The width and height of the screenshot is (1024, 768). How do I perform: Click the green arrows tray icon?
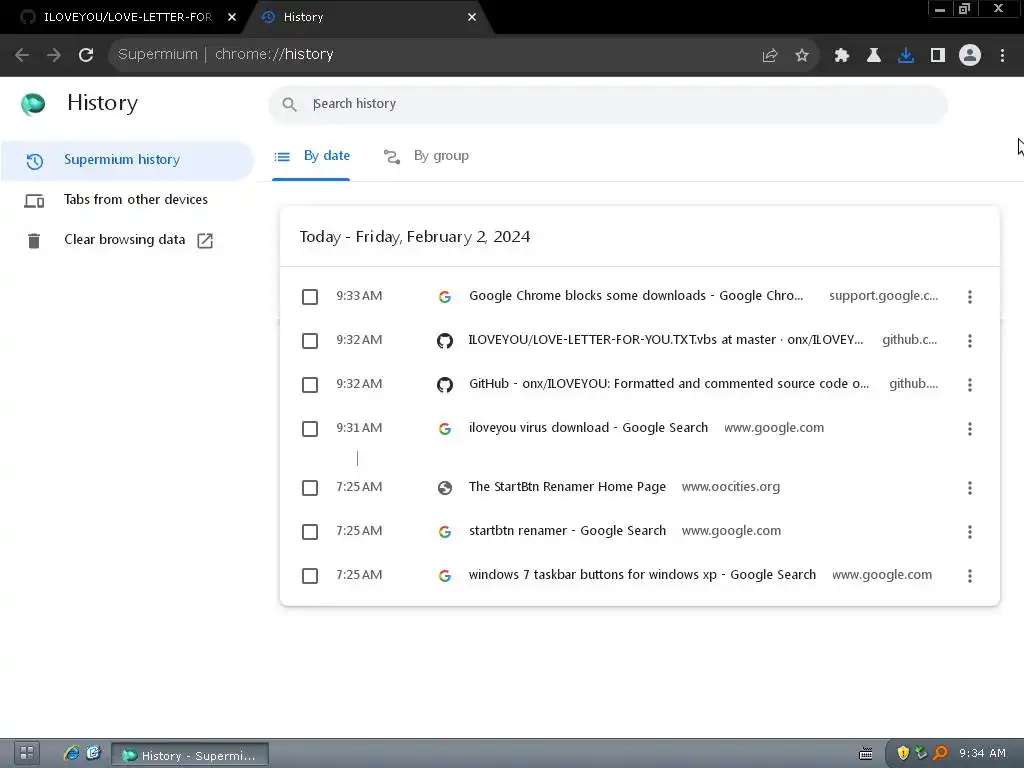click(921, 753)
